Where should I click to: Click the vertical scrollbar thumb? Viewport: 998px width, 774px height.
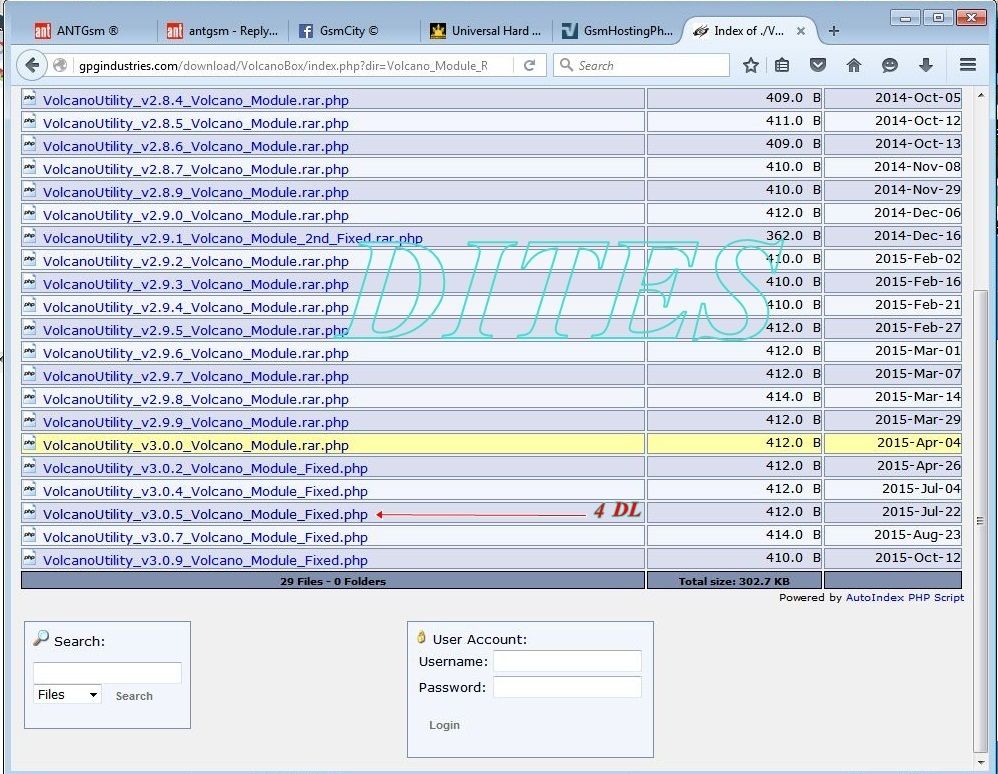980,521
